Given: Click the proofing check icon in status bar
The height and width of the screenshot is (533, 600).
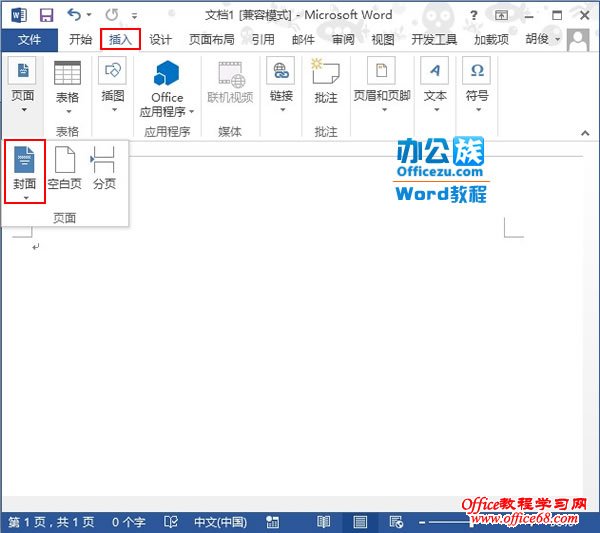Looking at the screenshot, I should coord(171,522).
